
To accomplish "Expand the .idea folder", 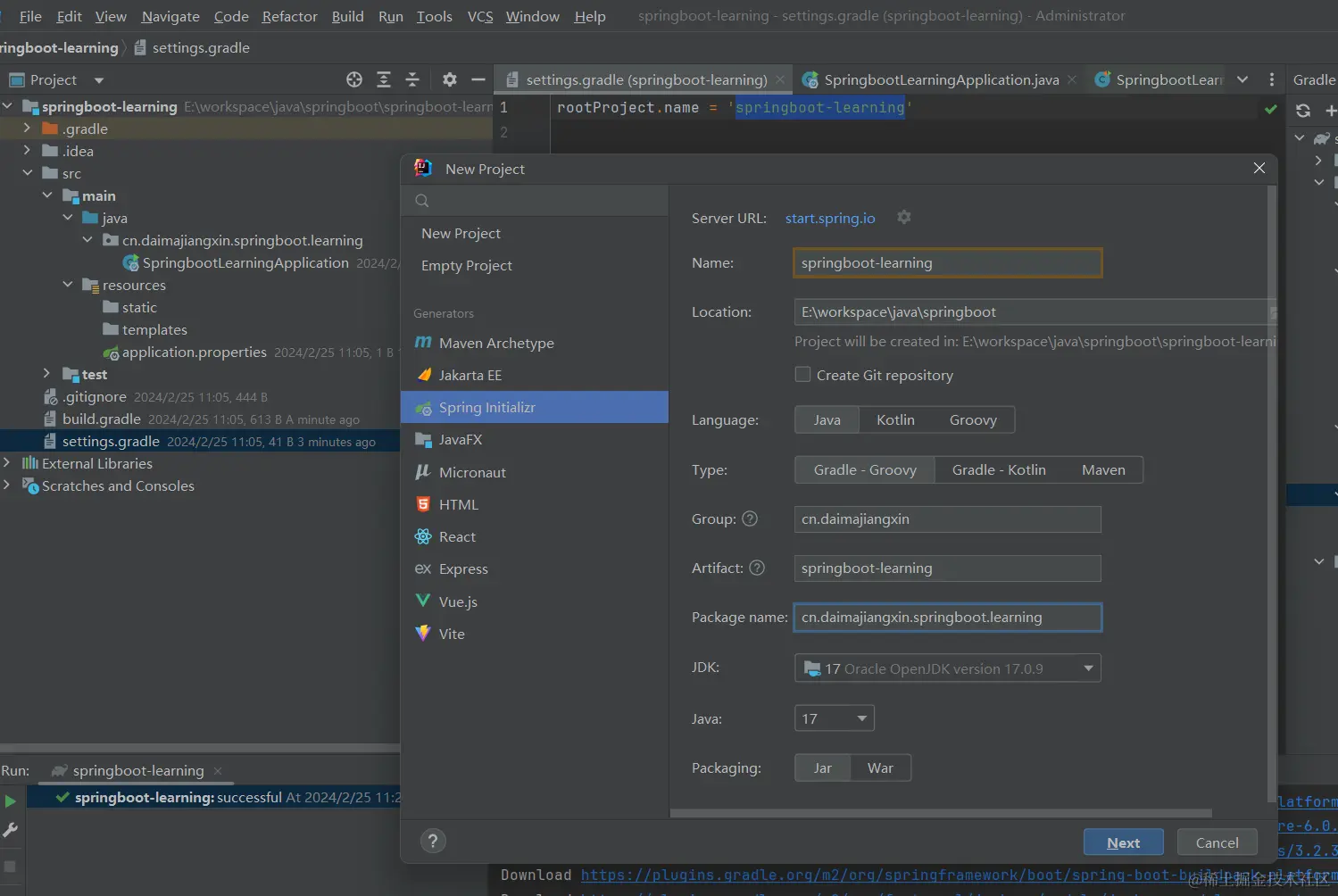I will pos(27,151).
